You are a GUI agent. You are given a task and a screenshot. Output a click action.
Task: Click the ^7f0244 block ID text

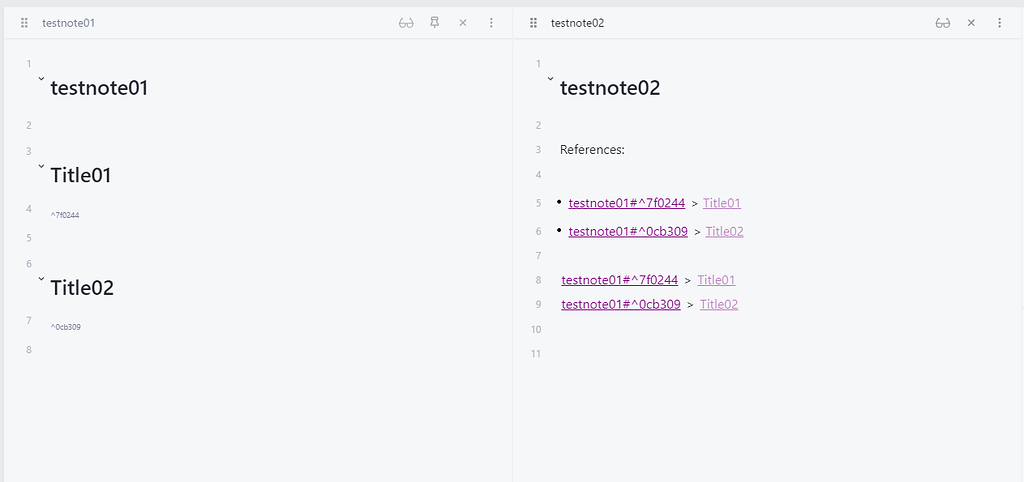coord(65,215)
